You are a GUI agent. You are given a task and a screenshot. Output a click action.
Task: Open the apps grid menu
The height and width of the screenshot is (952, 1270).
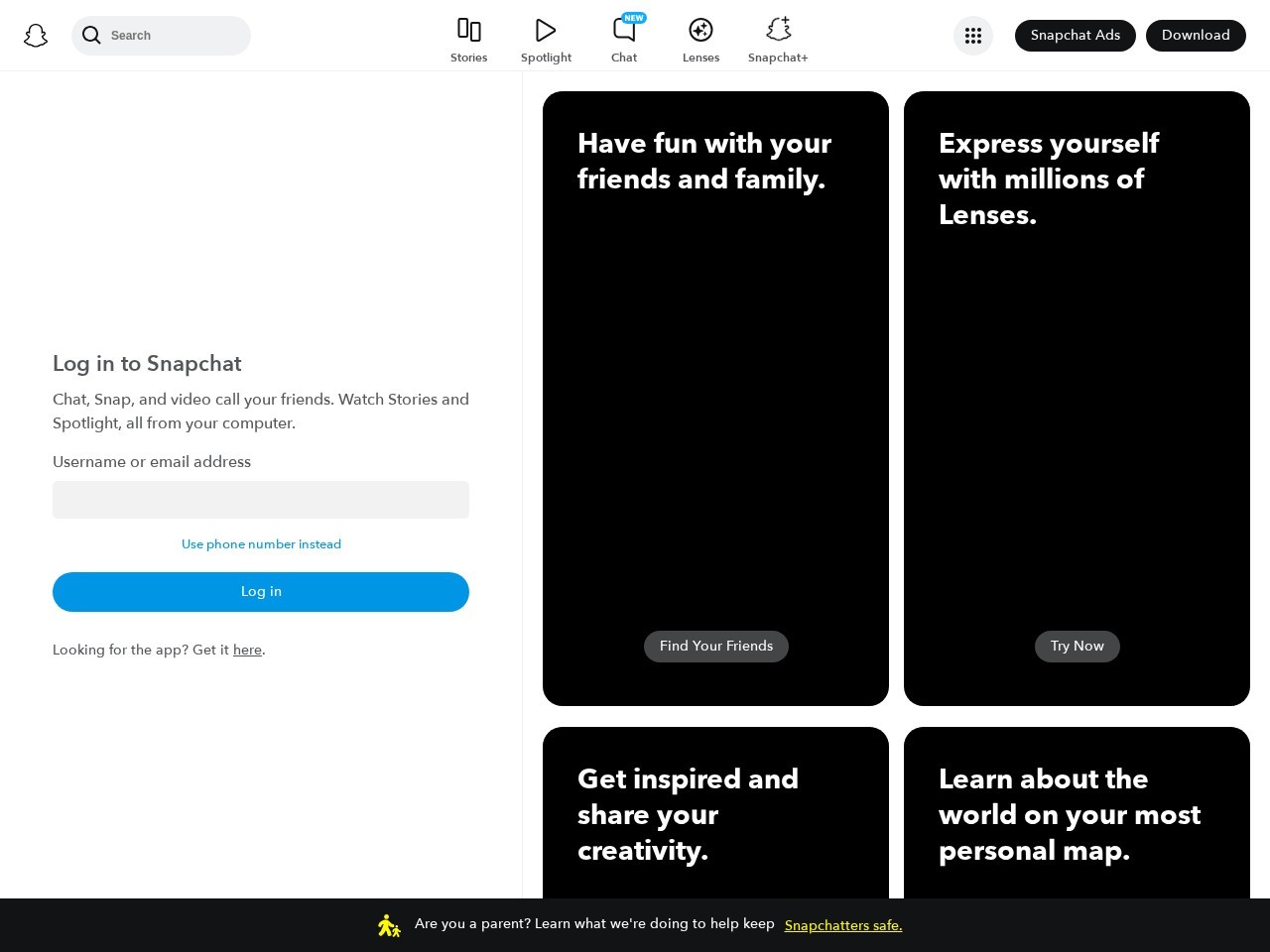tap(972, 36)
